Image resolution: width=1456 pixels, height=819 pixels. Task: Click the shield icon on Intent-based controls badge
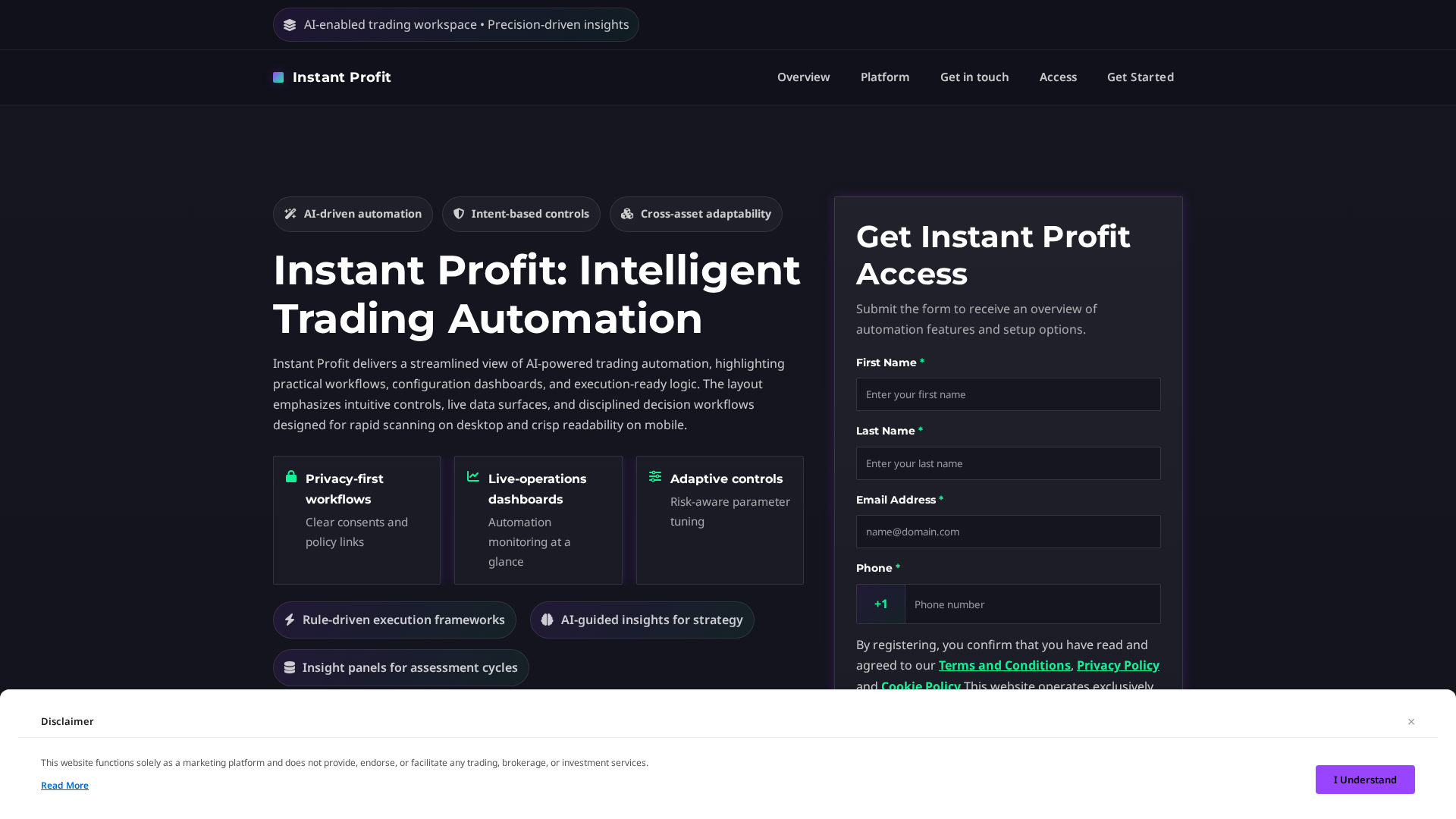459,214
